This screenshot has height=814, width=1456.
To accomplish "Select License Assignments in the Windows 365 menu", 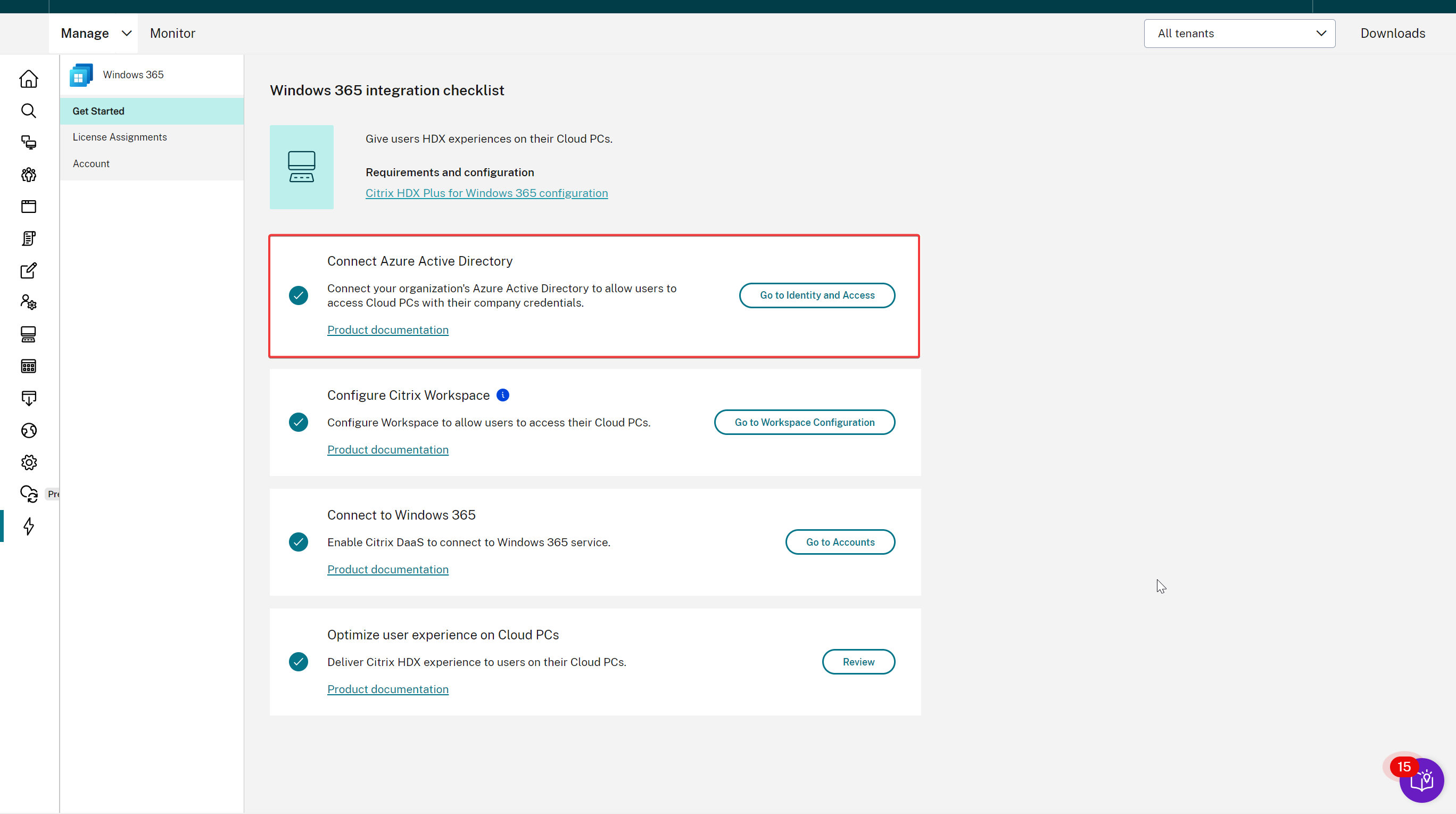I will (119, 137).
